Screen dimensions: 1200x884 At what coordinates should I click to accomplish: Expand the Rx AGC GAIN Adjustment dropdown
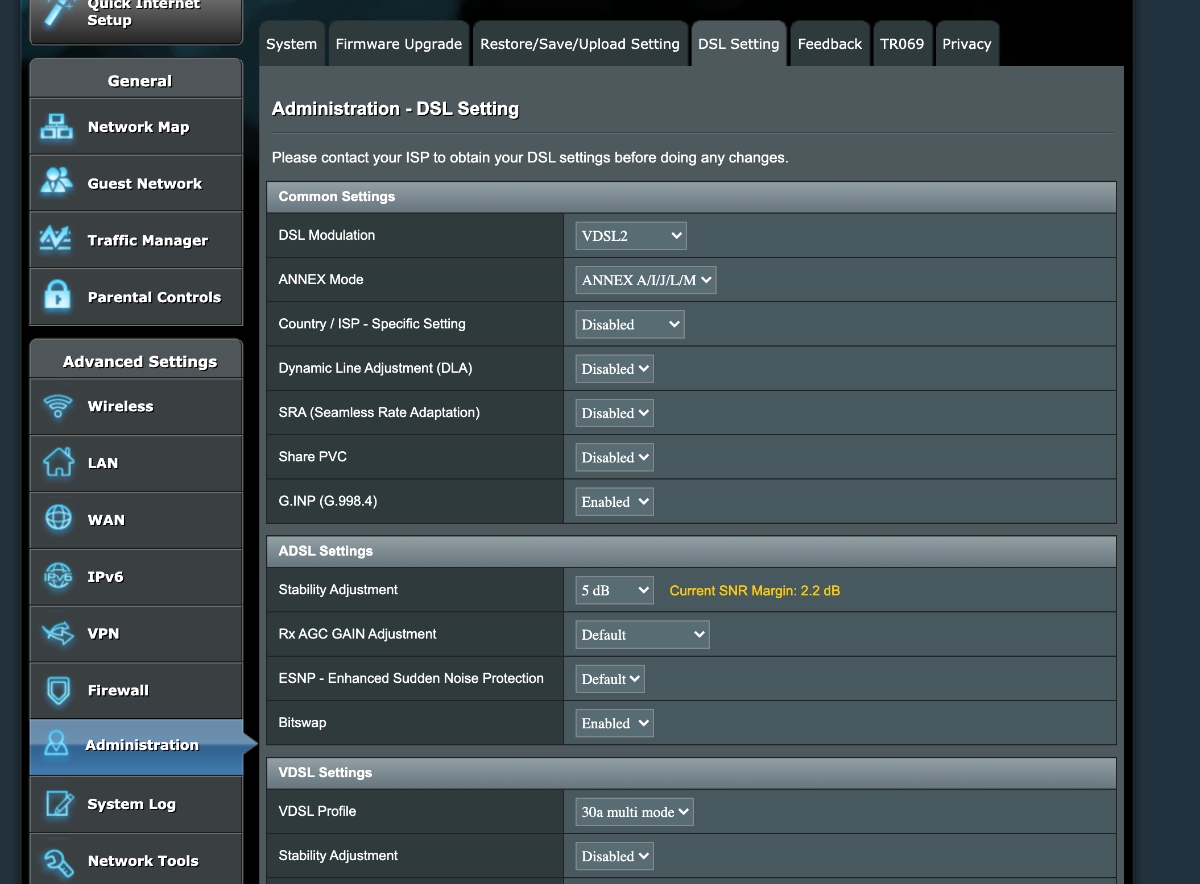[x=642, y=635]
